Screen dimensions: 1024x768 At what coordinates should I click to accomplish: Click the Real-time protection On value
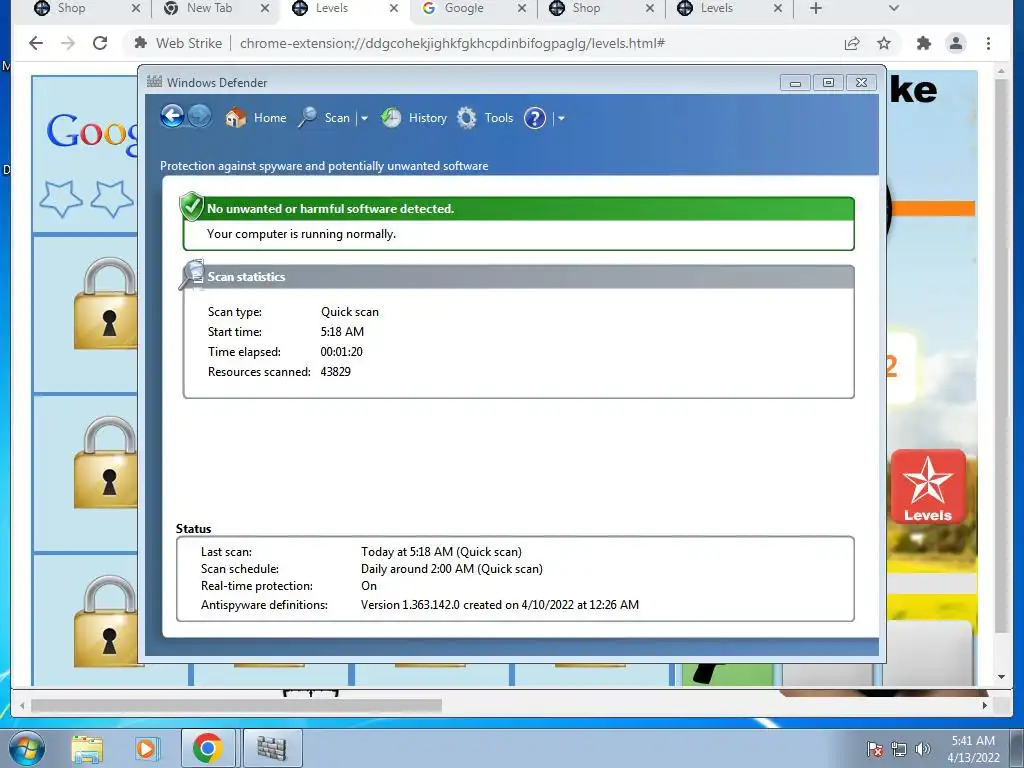pyautogui.click(x=369, y=586)
